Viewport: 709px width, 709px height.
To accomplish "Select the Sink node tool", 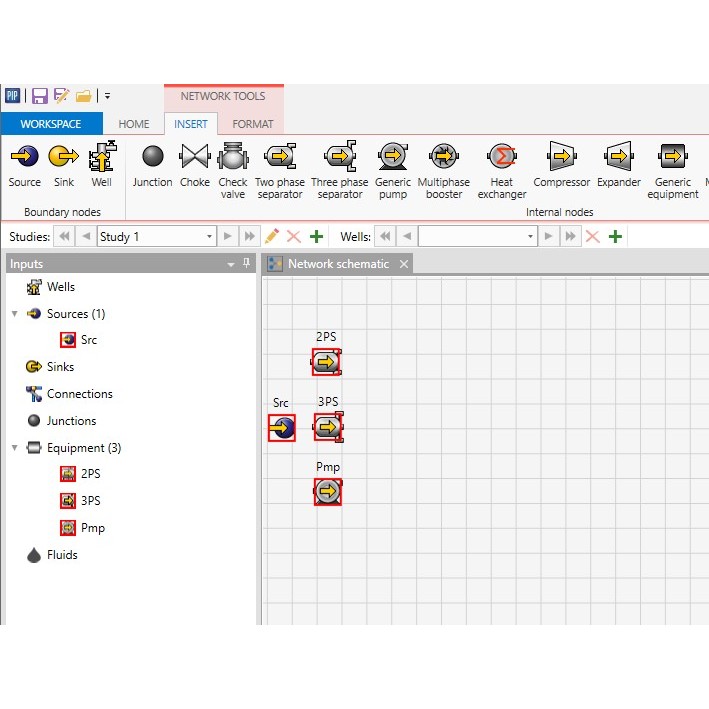I will (x=64, y=164).
